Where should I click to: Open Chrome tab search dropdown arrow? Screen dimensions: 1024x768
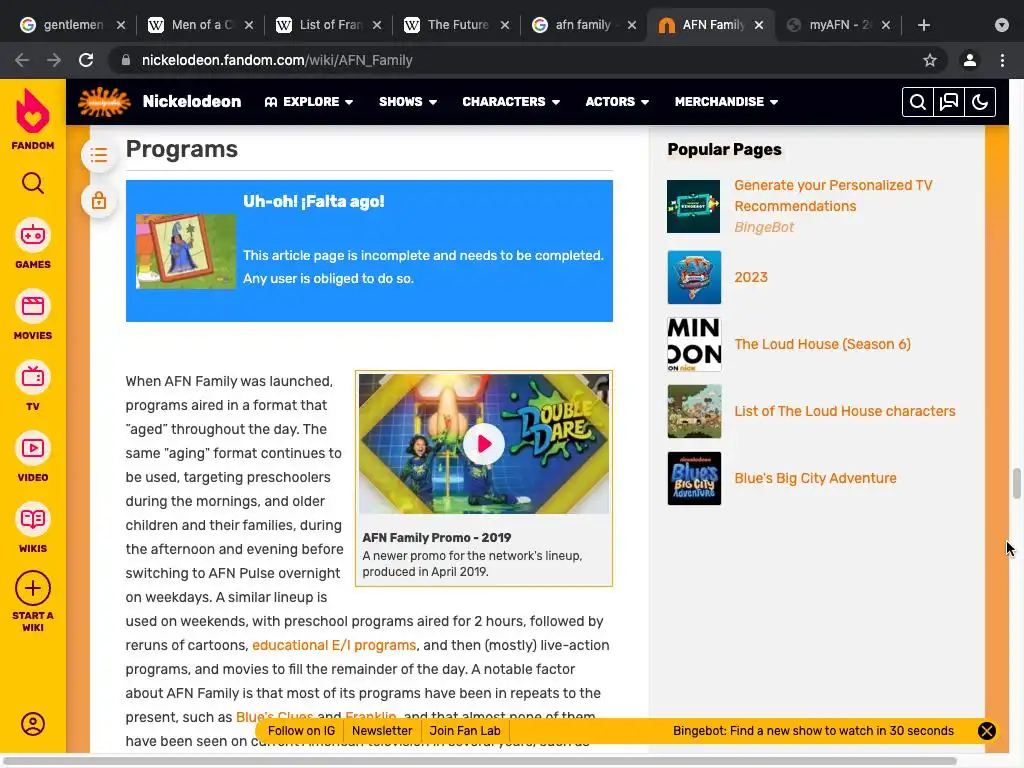click(x=1001, y=25)
